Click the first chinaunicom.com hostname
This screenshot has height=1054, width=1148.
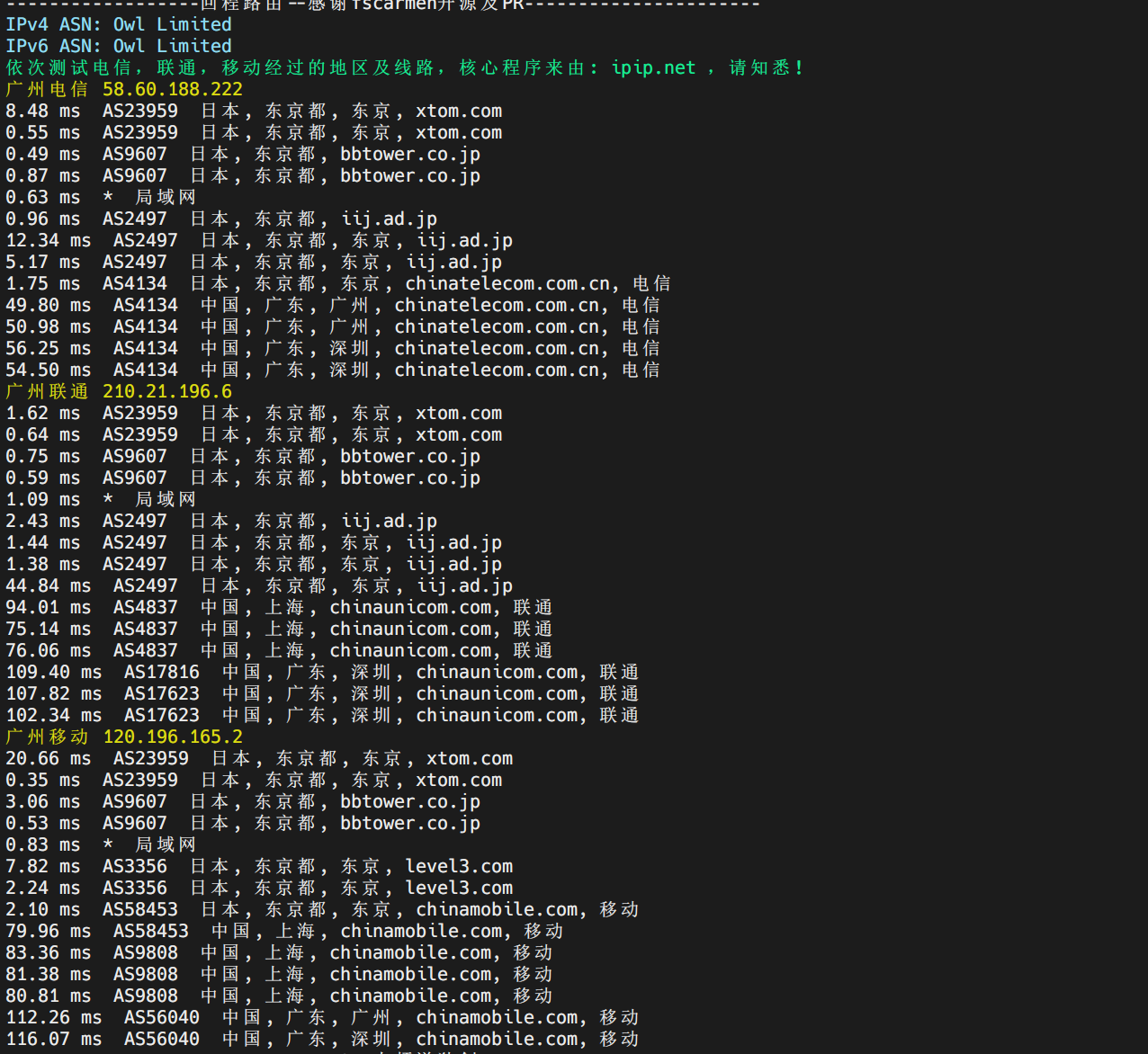point(410,607)
